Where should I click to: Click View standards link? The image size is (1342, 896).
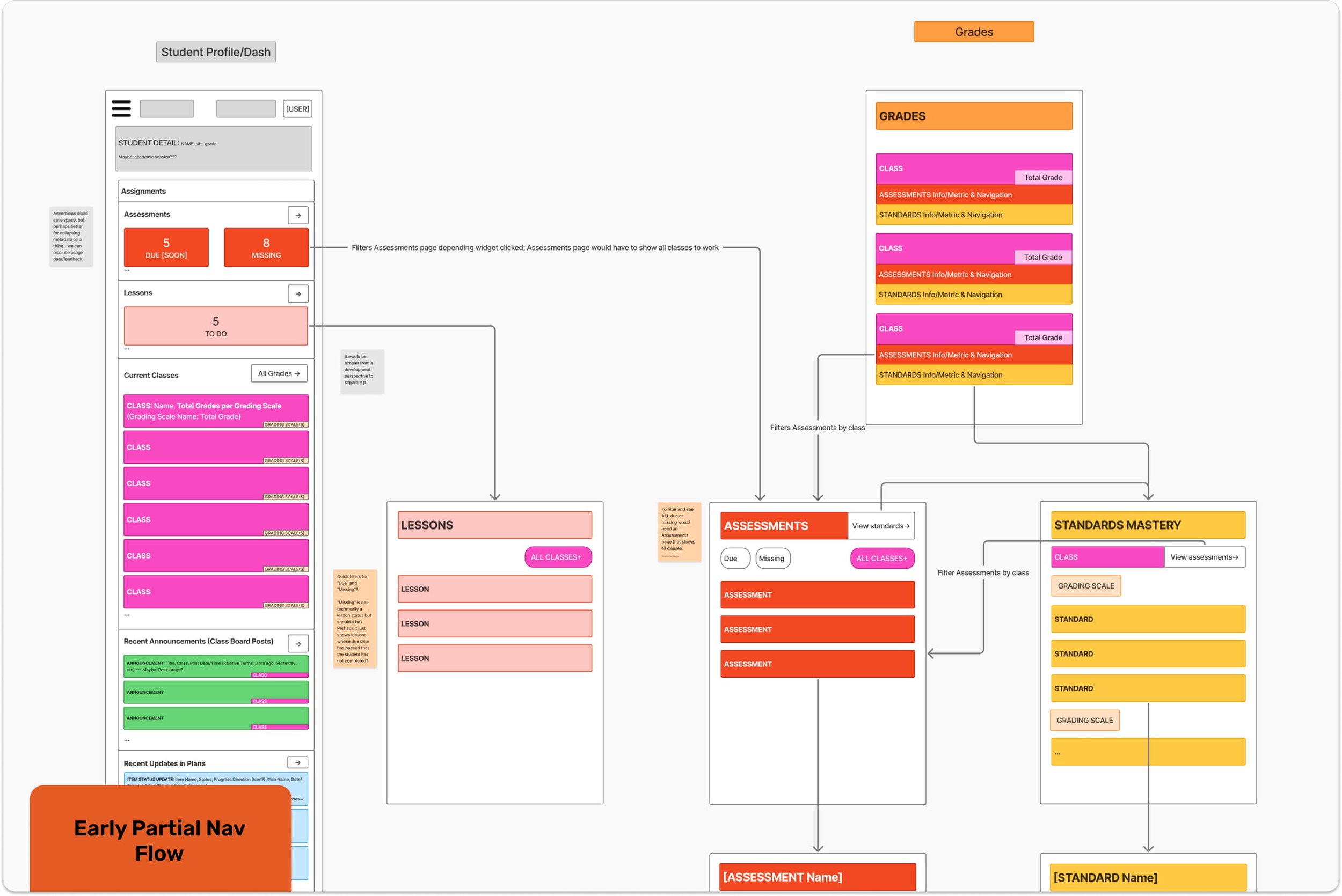click(881, 526)
